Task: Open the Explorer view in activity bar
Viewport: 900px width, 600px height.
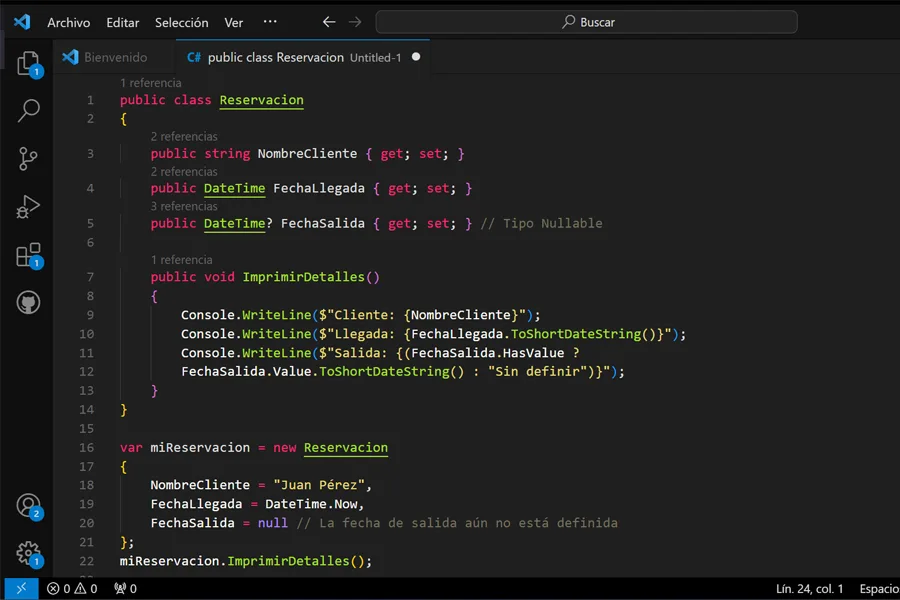Action: [28, 64]
